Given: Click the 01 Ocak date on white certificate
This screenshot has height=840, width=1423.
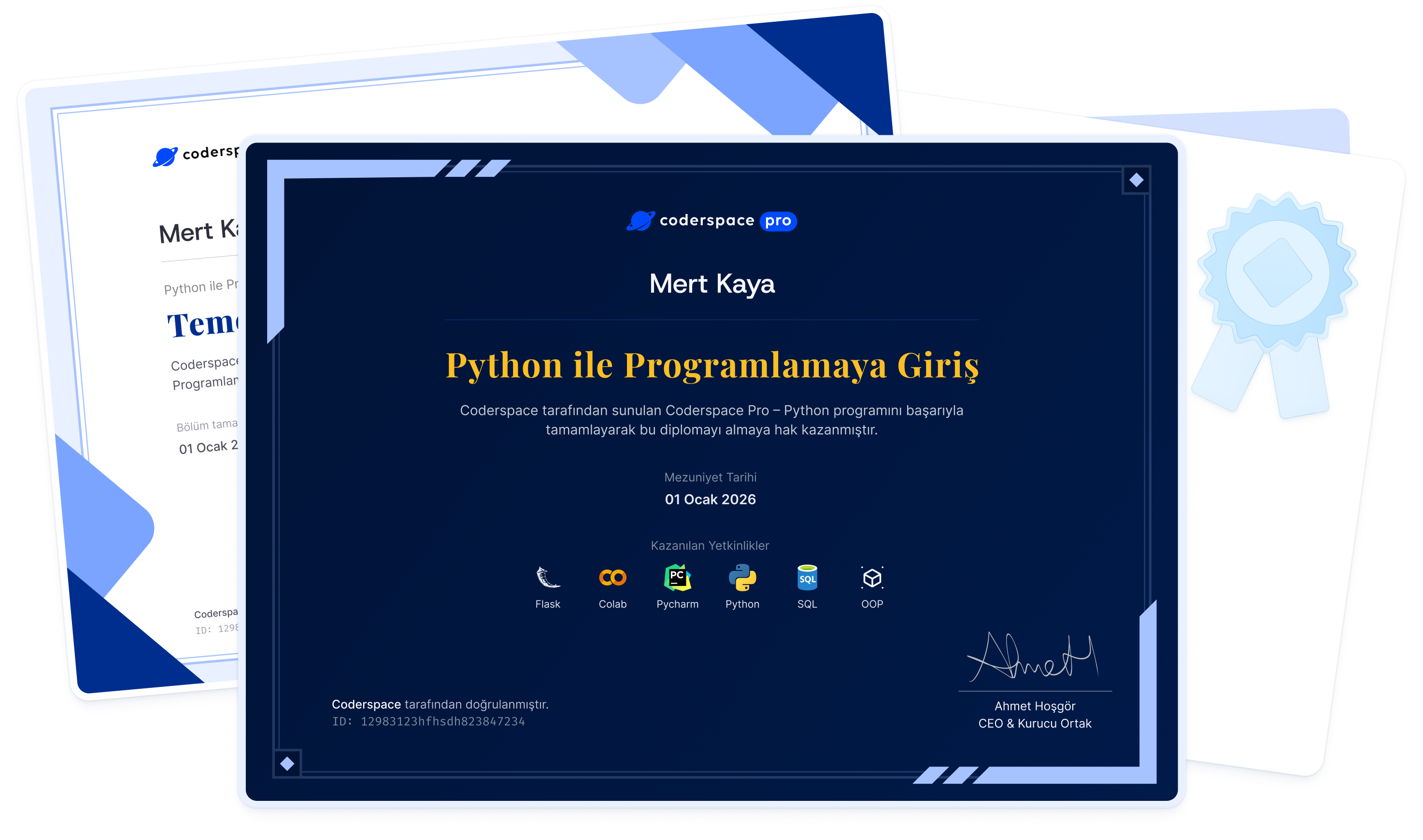Looking at the screenshot, I should [x=208, y=447].
